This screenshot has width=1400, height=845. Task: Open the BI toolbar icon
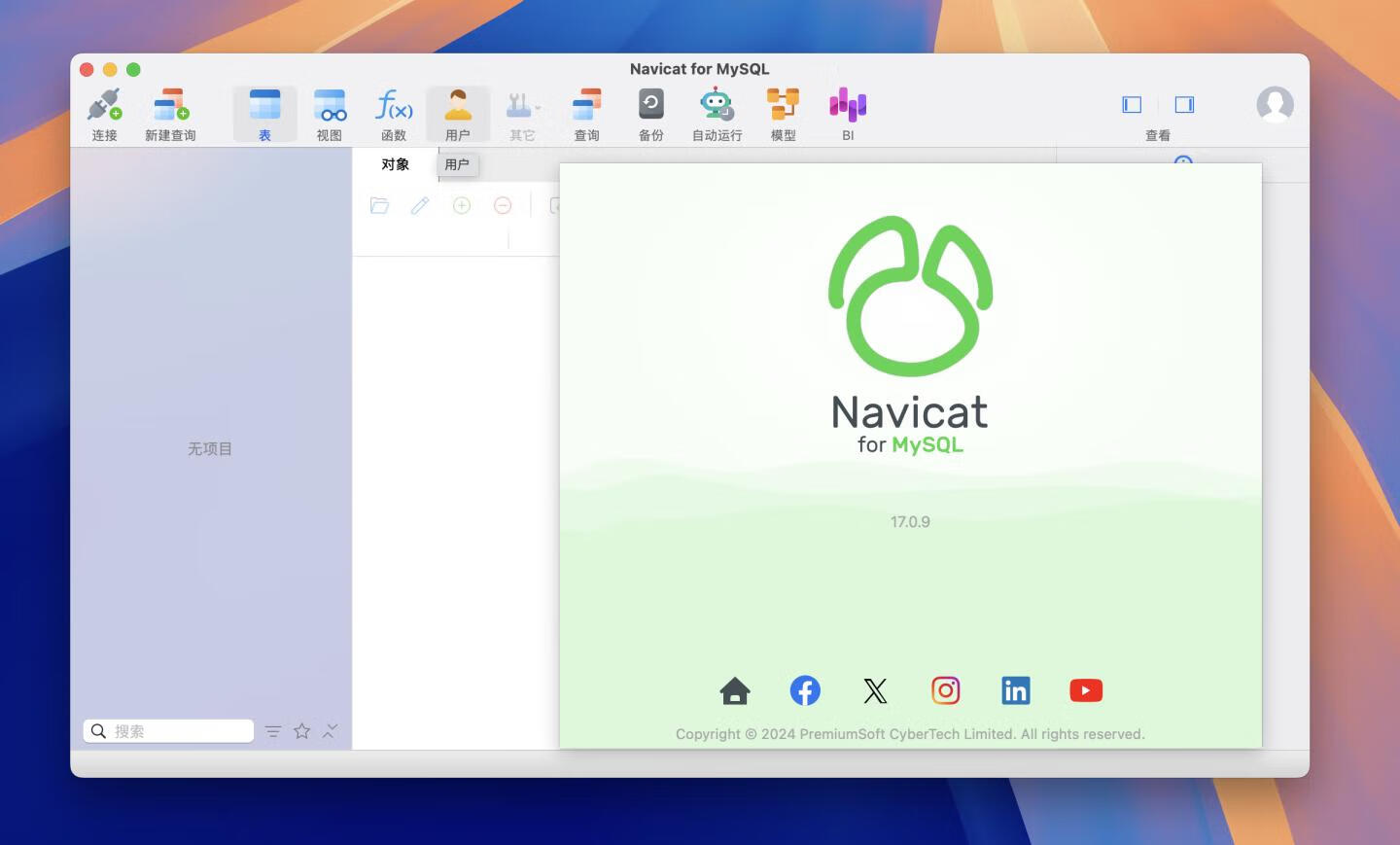848,115
